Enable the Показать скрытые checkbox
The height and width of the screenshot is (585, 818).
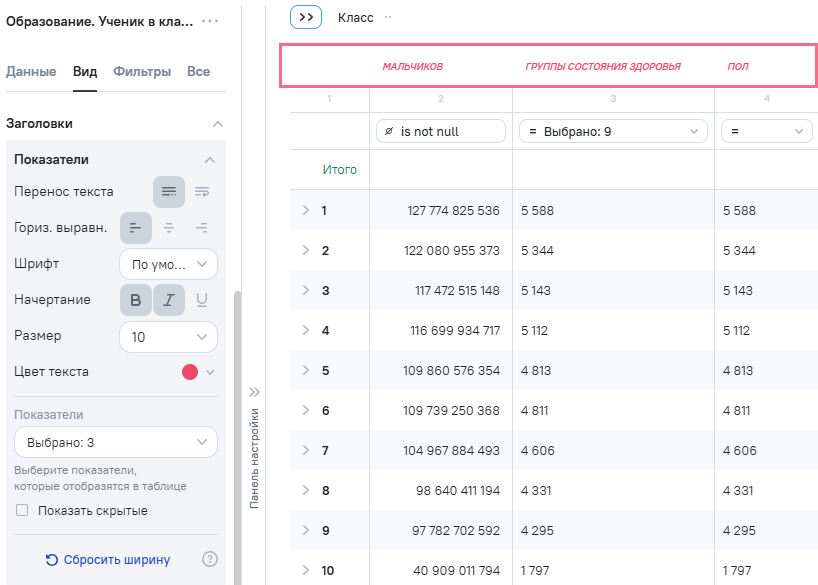point(22,511)
